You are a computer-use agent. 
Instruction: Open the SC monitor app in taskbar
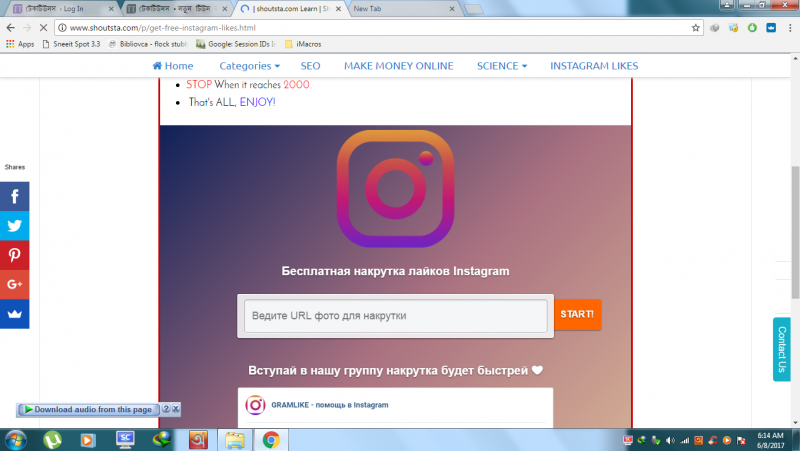click(125, 440)
